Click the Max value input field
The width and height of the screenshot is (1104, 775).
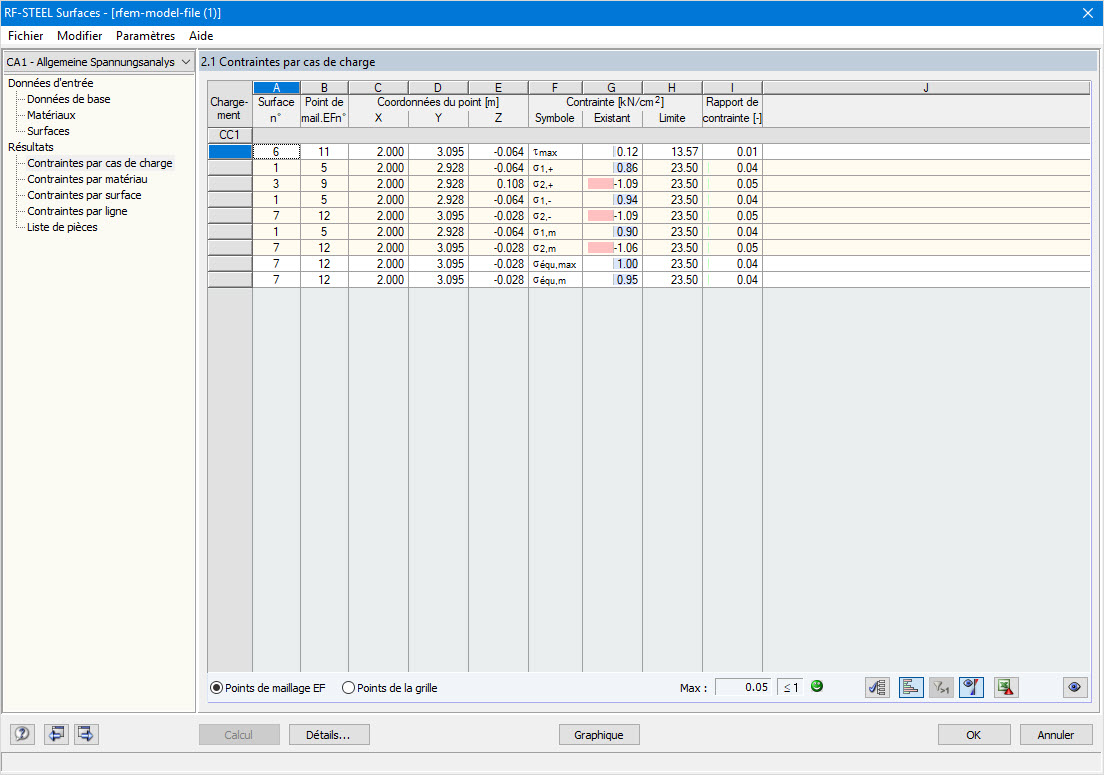coord(745,687)
